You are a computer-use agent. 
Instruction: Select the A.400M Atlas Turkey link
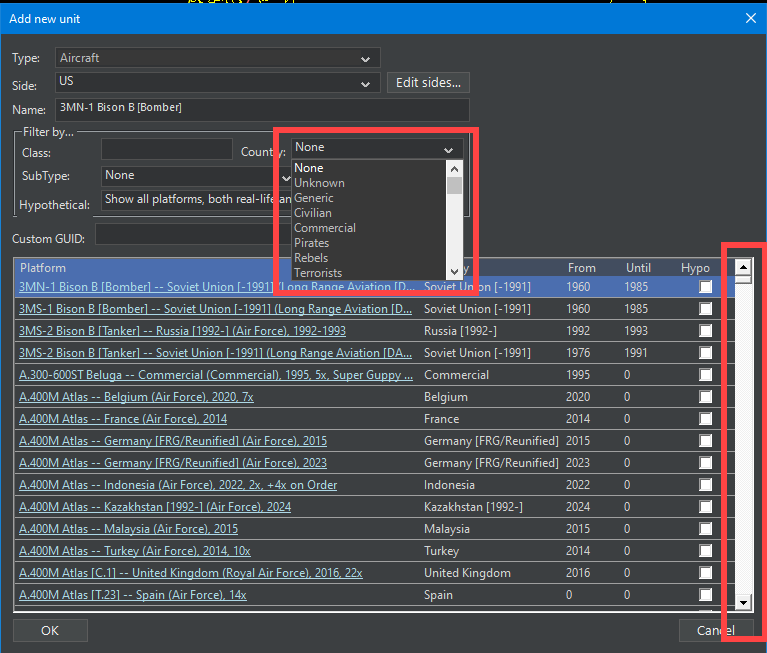pos(135,551)
